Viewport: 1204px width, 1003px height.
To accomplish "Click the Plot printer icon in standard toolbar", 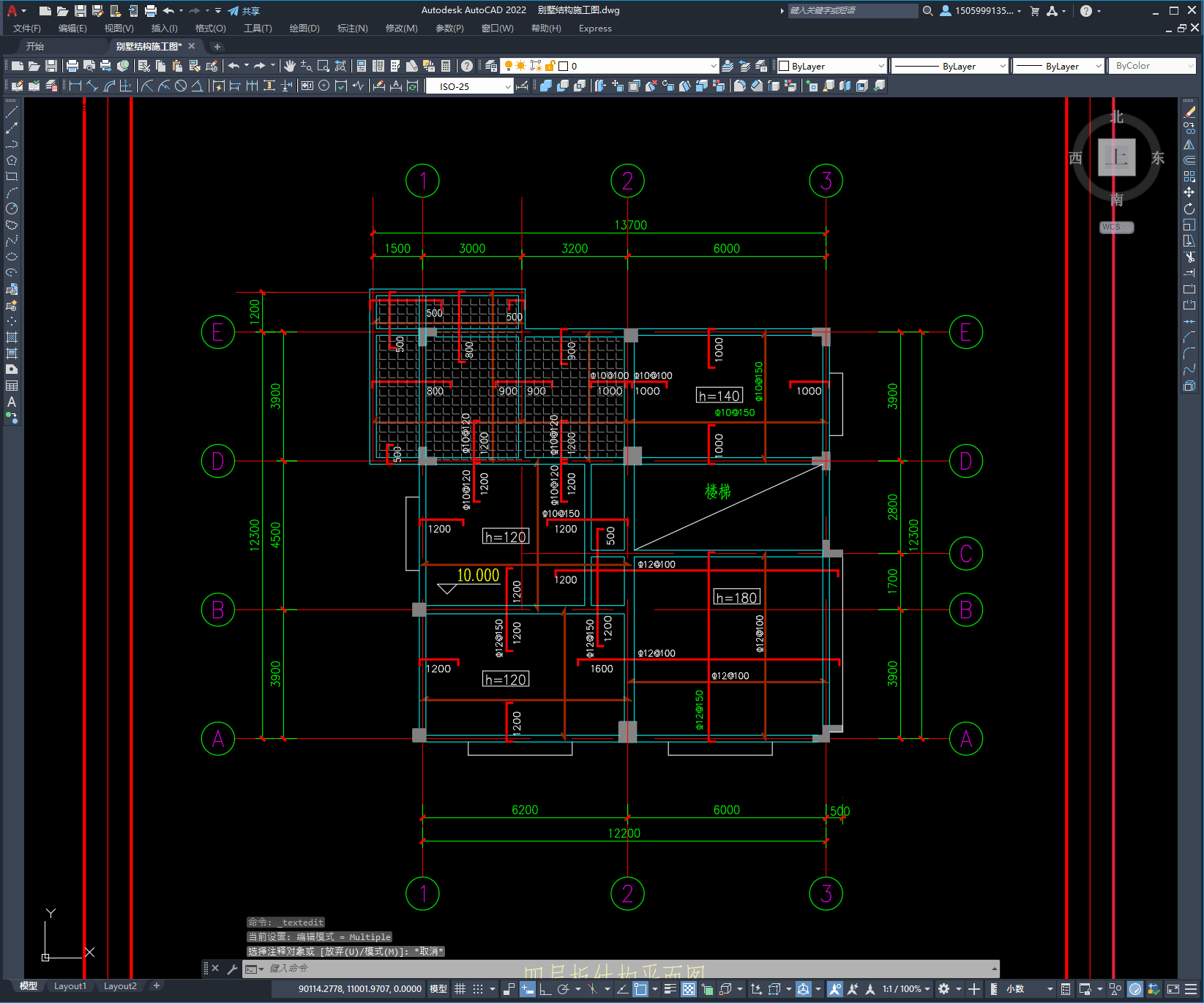I will coord(72,66).
